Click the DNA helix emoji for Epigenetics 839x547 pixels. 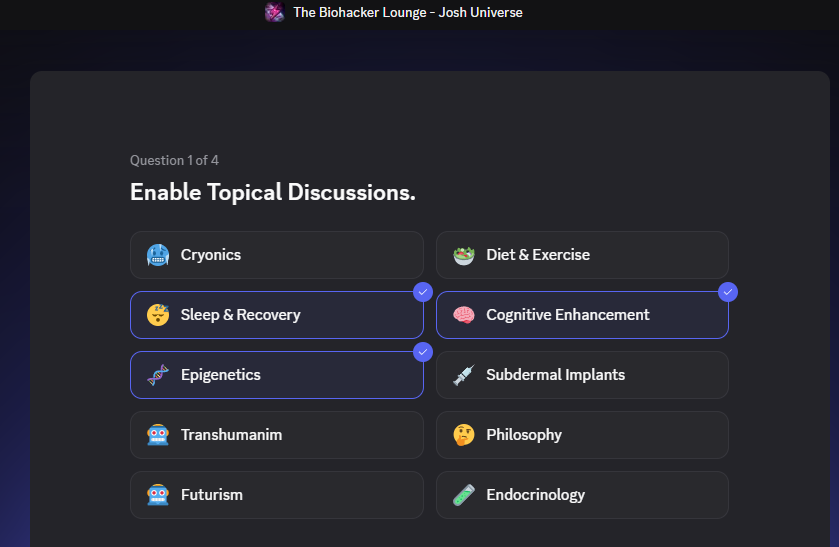pos(158,375)
